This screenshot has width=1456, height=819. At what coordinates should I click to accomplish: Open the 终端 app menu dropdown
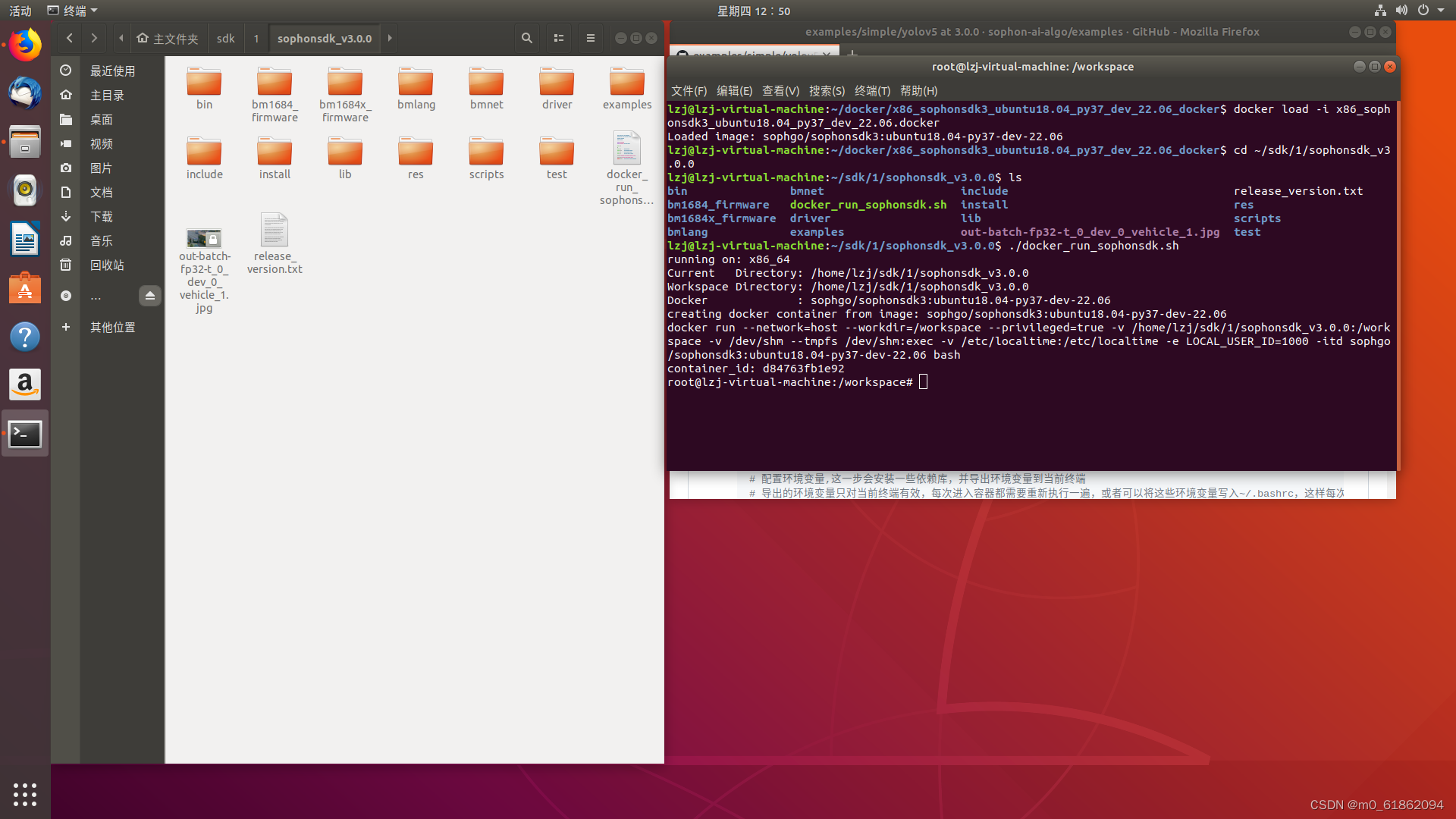73,11
